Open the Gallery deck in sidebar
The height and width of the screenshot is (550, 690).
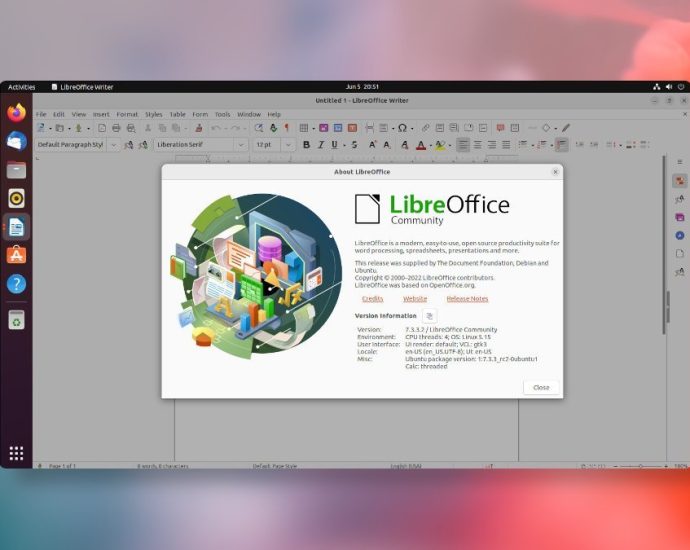[680, 217]
